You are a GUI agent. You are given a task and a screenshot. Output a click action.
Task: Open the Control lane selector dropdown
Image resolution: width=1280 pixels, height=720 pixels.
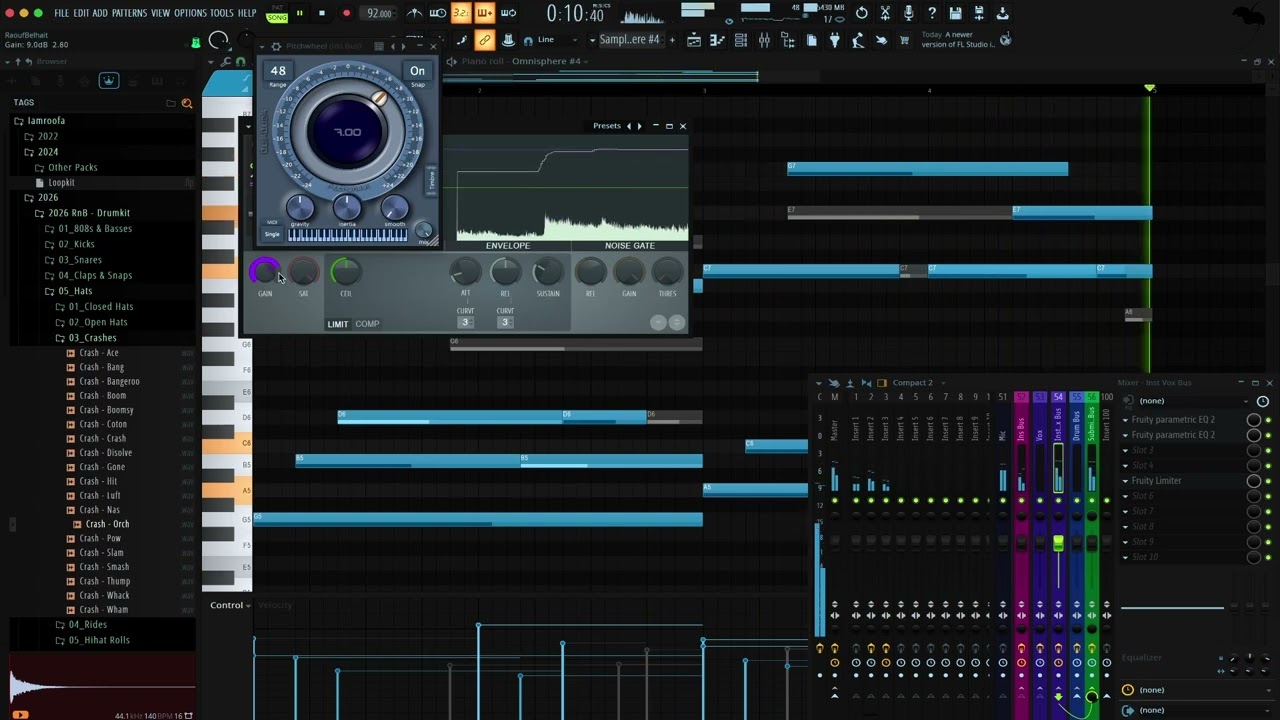point(230,605)
